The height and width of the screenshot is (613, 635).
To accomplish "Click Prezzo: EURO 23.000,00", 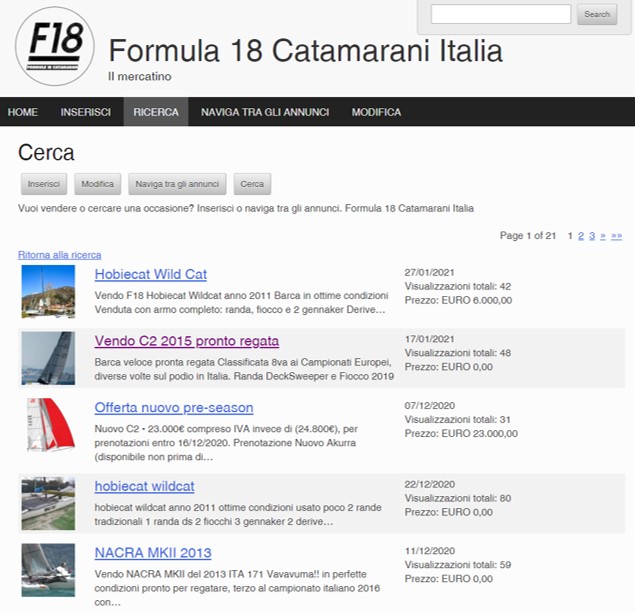I will 461,434.
